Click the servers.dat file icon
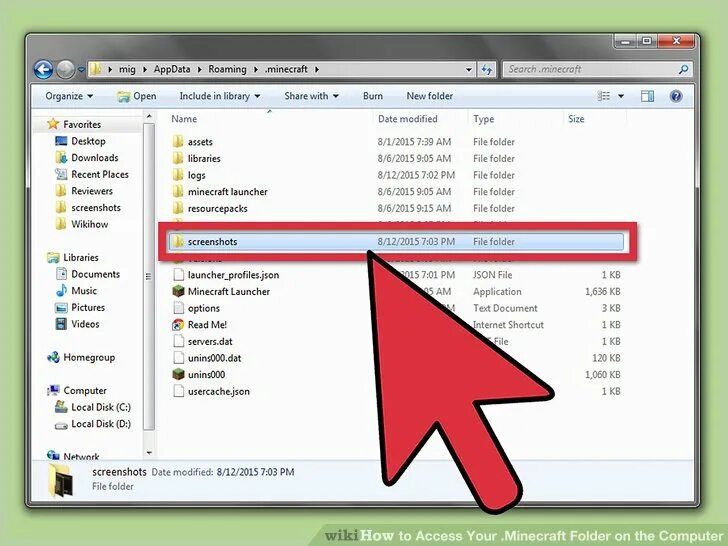This screenshot has height=546, width=728. 178,341
